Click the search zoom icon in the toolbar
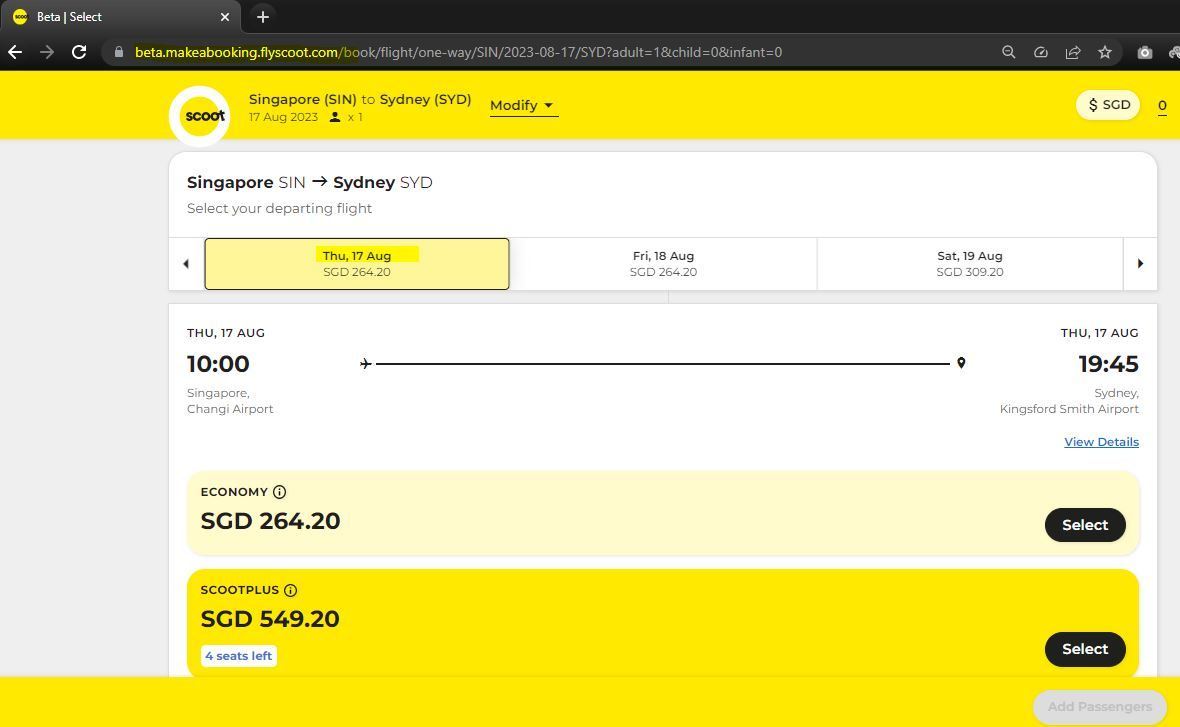This screenshot has width=1180, height=727. (x=1009, y=52)
